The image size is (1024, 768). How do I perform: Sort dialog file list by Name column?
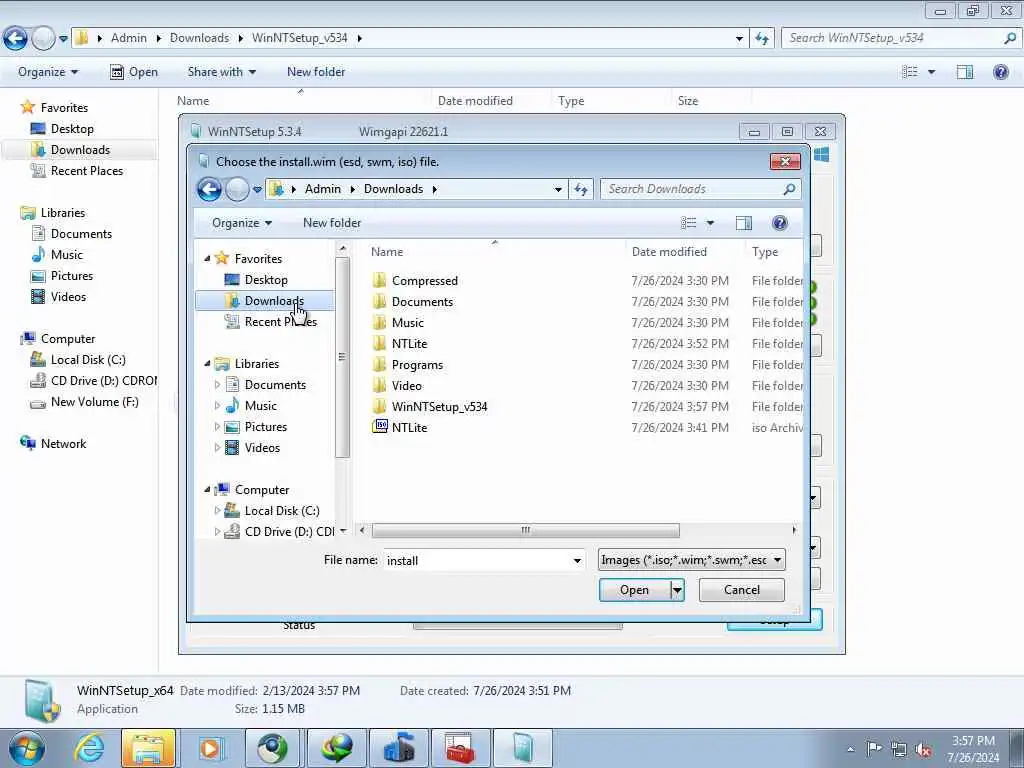point(387,252)
